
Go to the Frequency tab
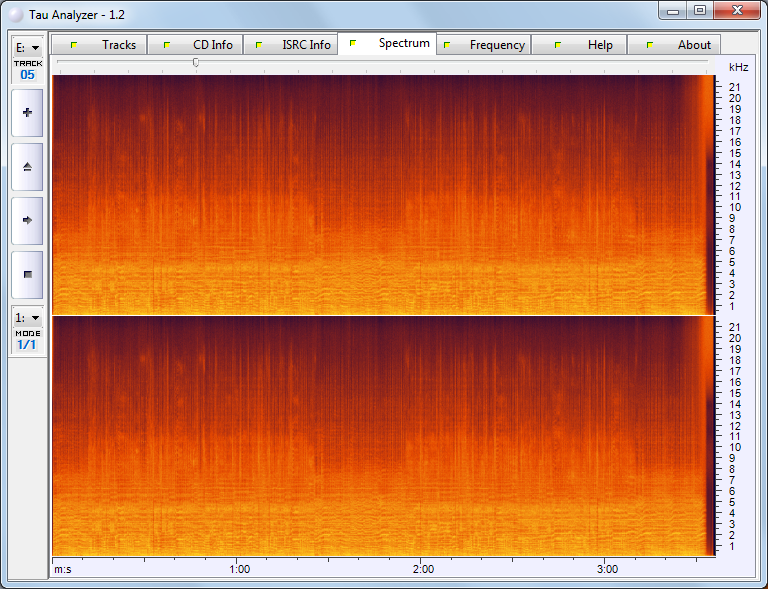point(483,45)
